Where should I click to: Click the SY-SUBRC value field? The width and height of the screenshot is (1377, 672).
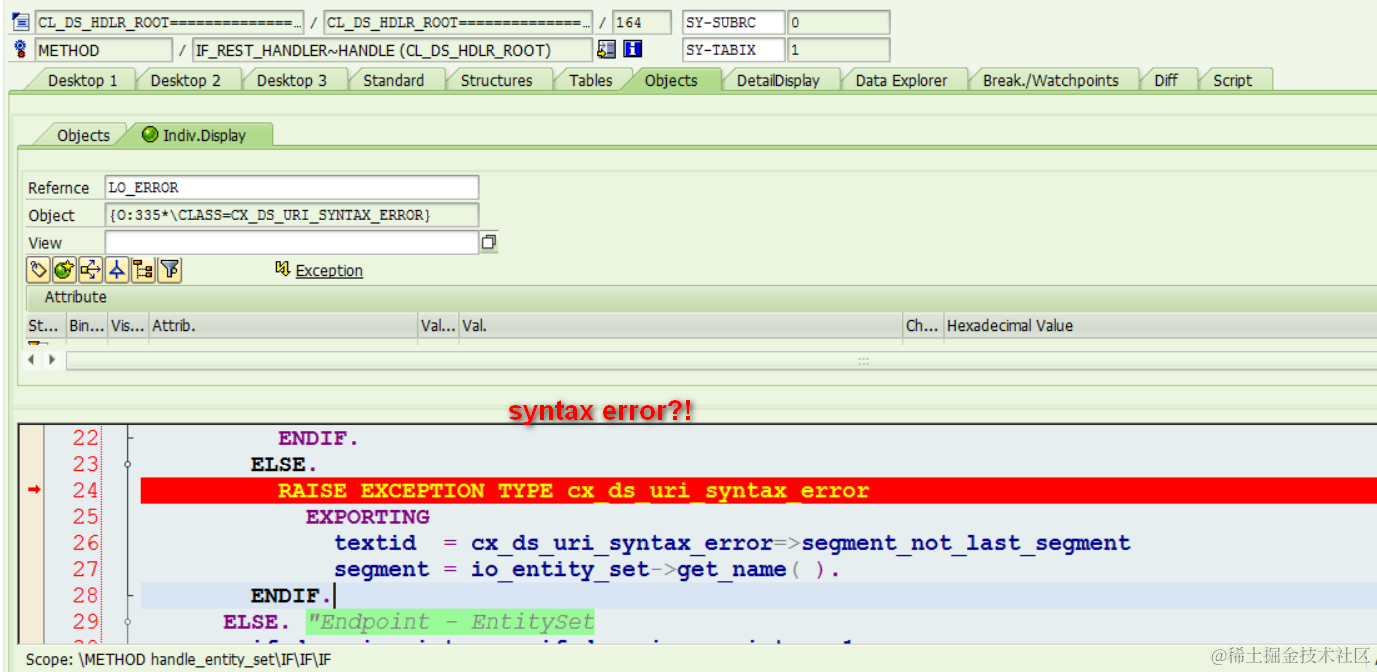point(838,22)
